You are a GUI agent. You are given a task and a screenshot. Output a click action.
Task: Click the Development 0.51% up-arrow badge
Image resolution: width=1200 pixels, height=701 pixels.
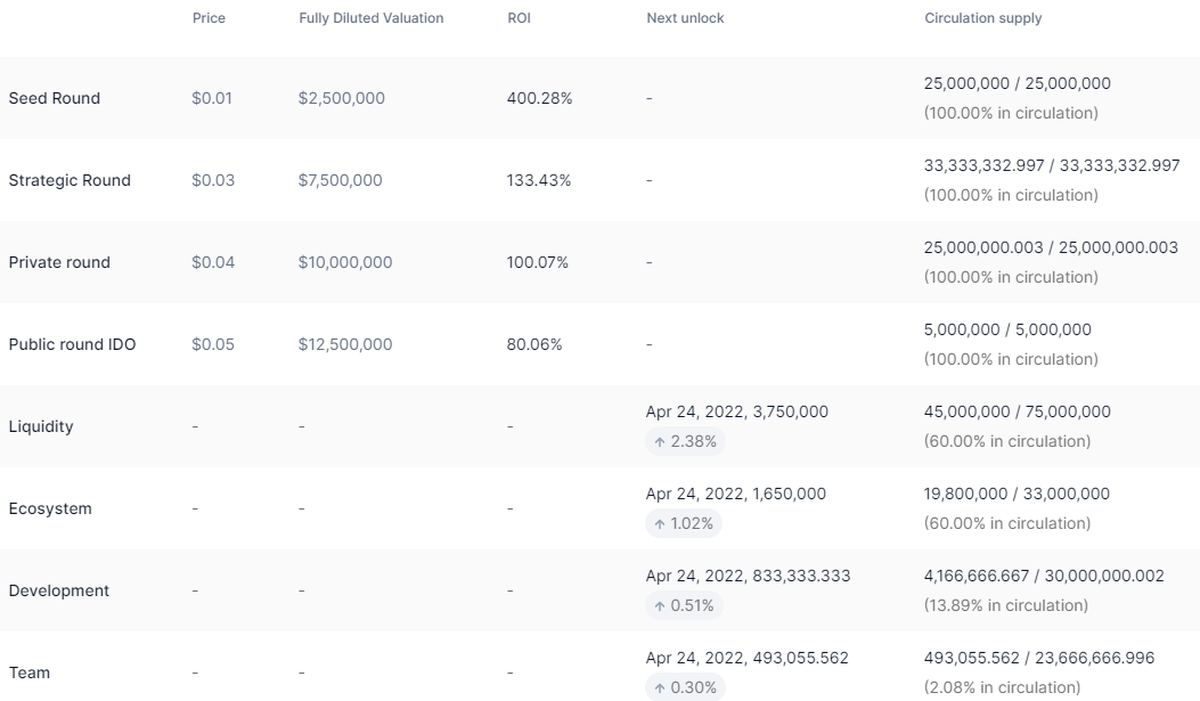pos(686,605)
